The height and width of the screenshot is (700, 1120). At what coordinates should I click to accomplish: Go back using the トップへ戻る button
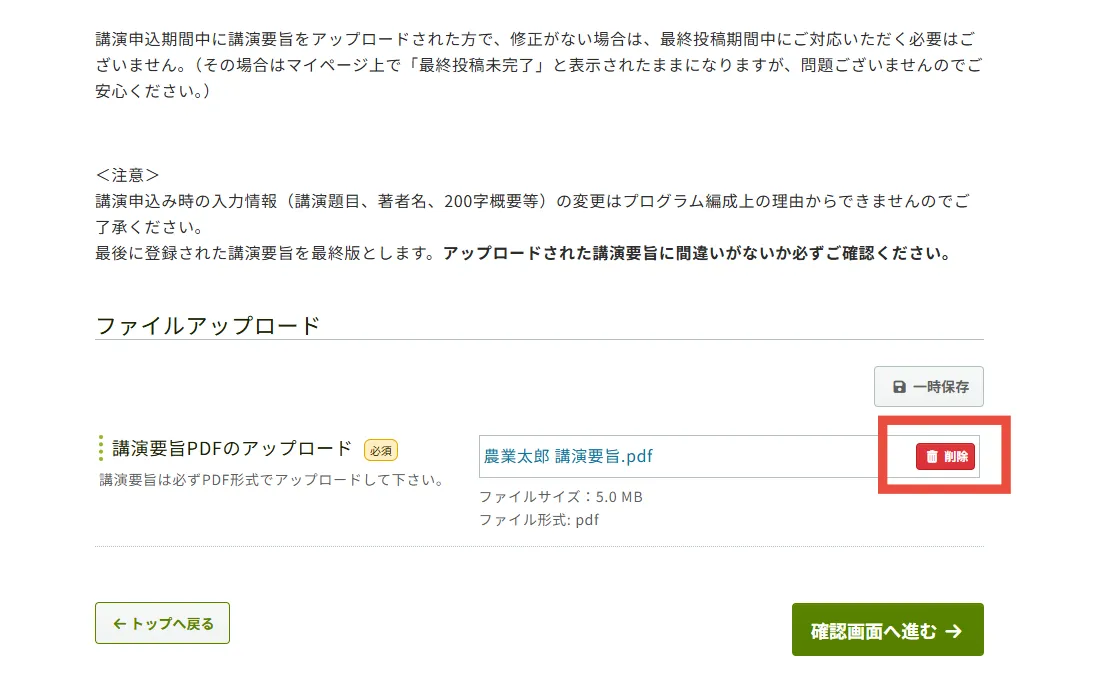pos(162,623)
